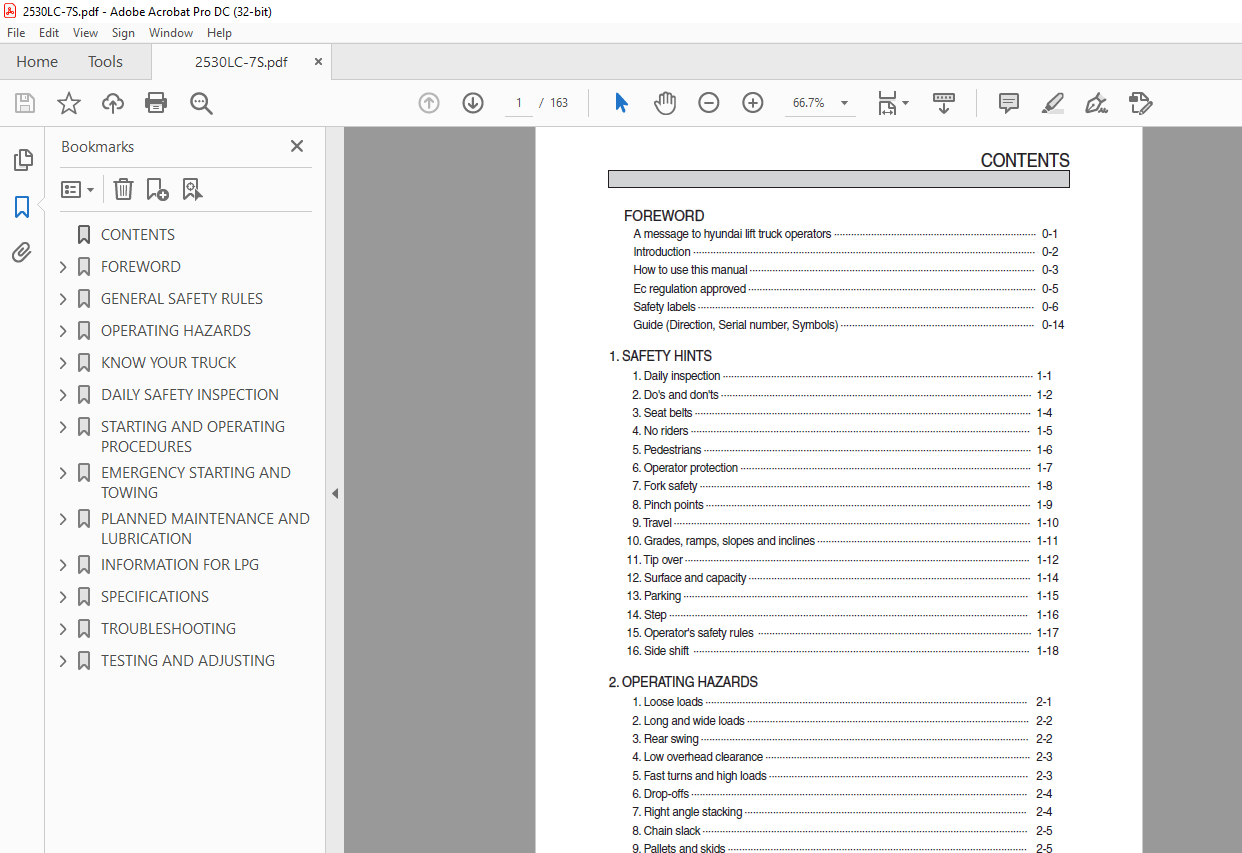Viewport: 1242px width, 853px height.
Task: Click the current page number field
Action: click(519, 103)
